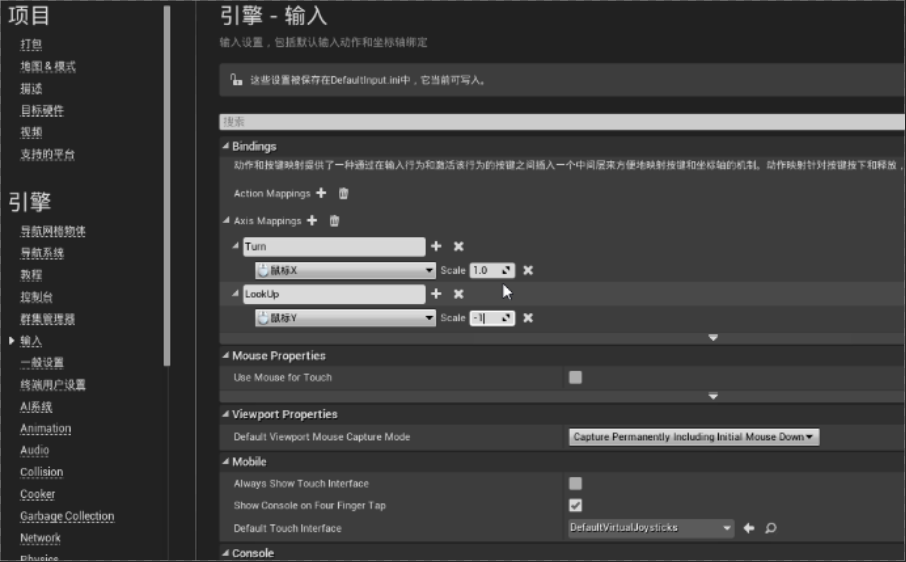
Task: Click the 搜索 search field
Action: [x=562, y=121]
